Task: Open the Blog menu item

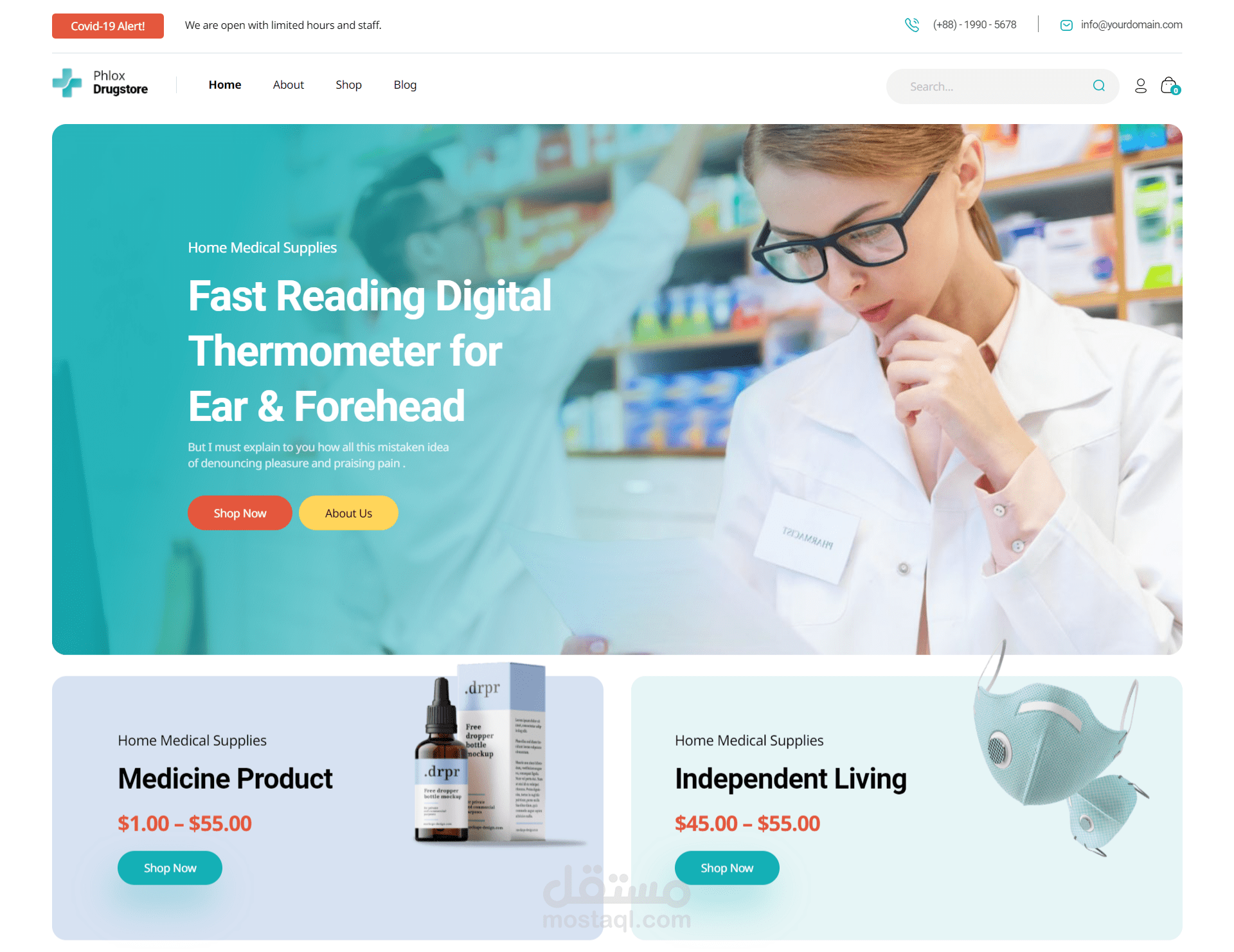Action: [x=405, y=85]
